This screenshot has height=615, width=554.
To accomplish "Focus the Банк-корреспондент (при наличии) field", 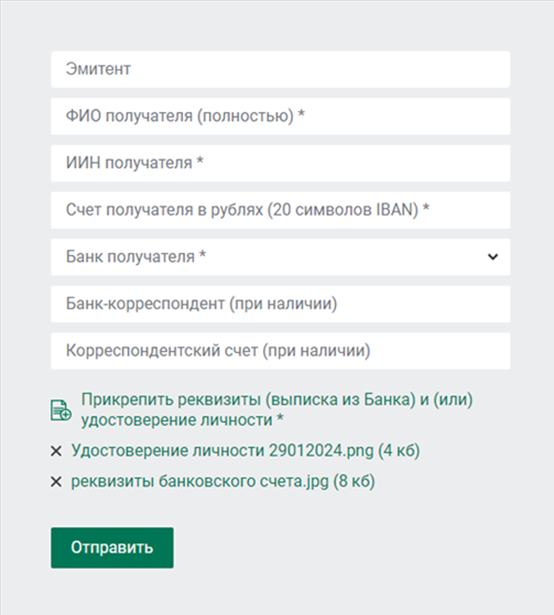I will 281,304.
